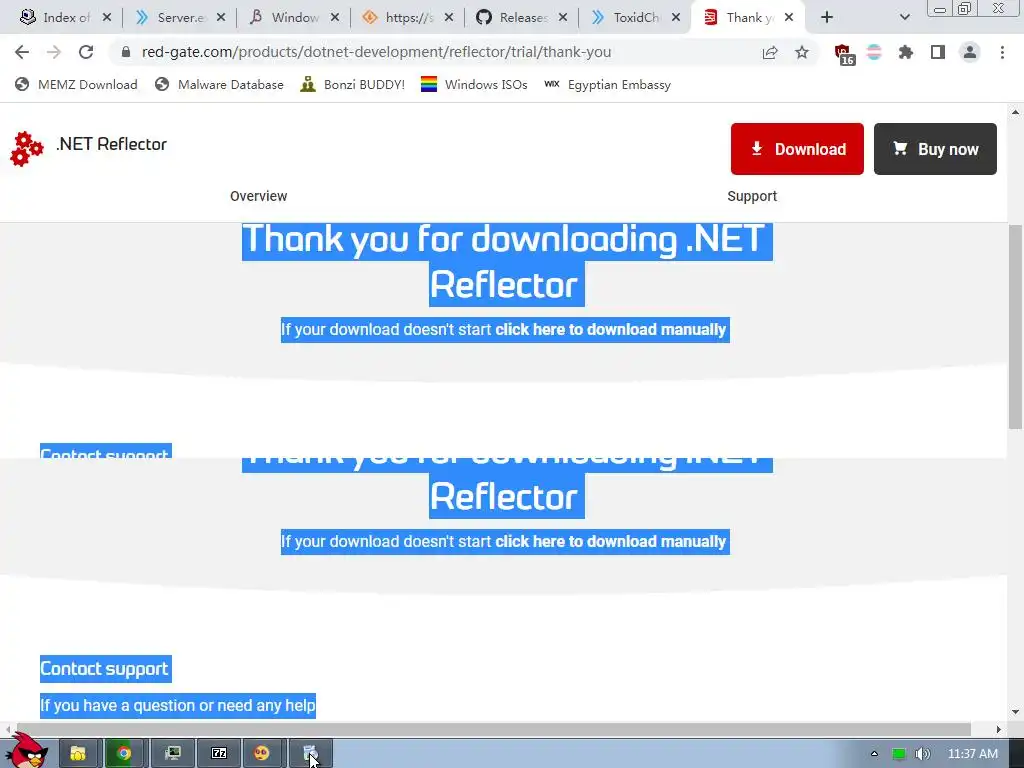Image resolution: width=1024 pixels, height=768 pixels.
Task: Click the scroll-right arrow of the page
Action: click(999, 729)
